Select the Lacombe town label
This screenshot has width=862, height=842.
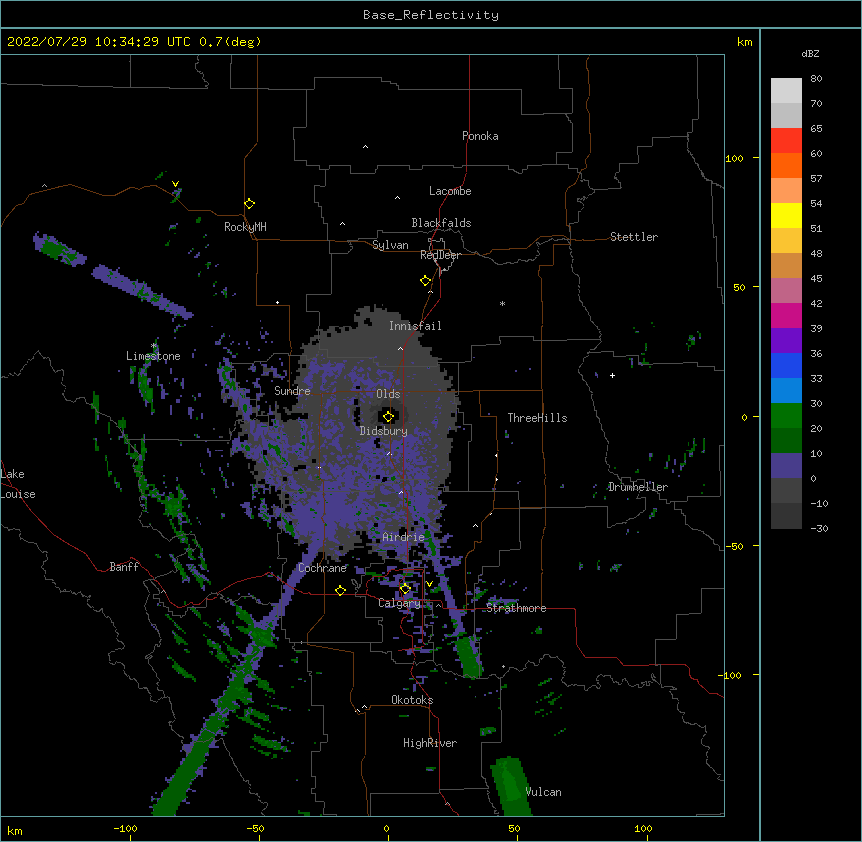(x=450, y=191)
